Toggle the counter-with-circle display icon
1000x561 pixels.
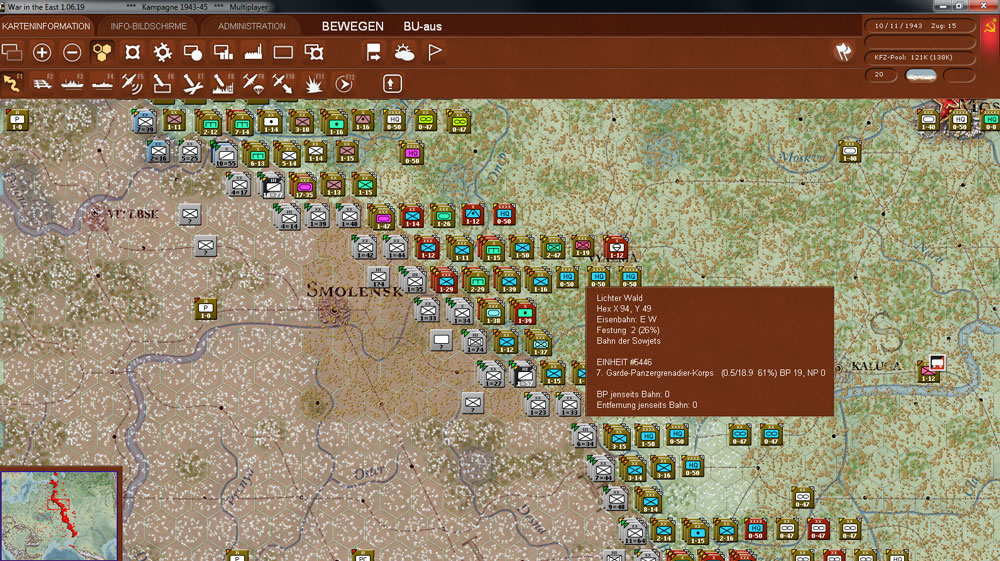coord(193,52)
